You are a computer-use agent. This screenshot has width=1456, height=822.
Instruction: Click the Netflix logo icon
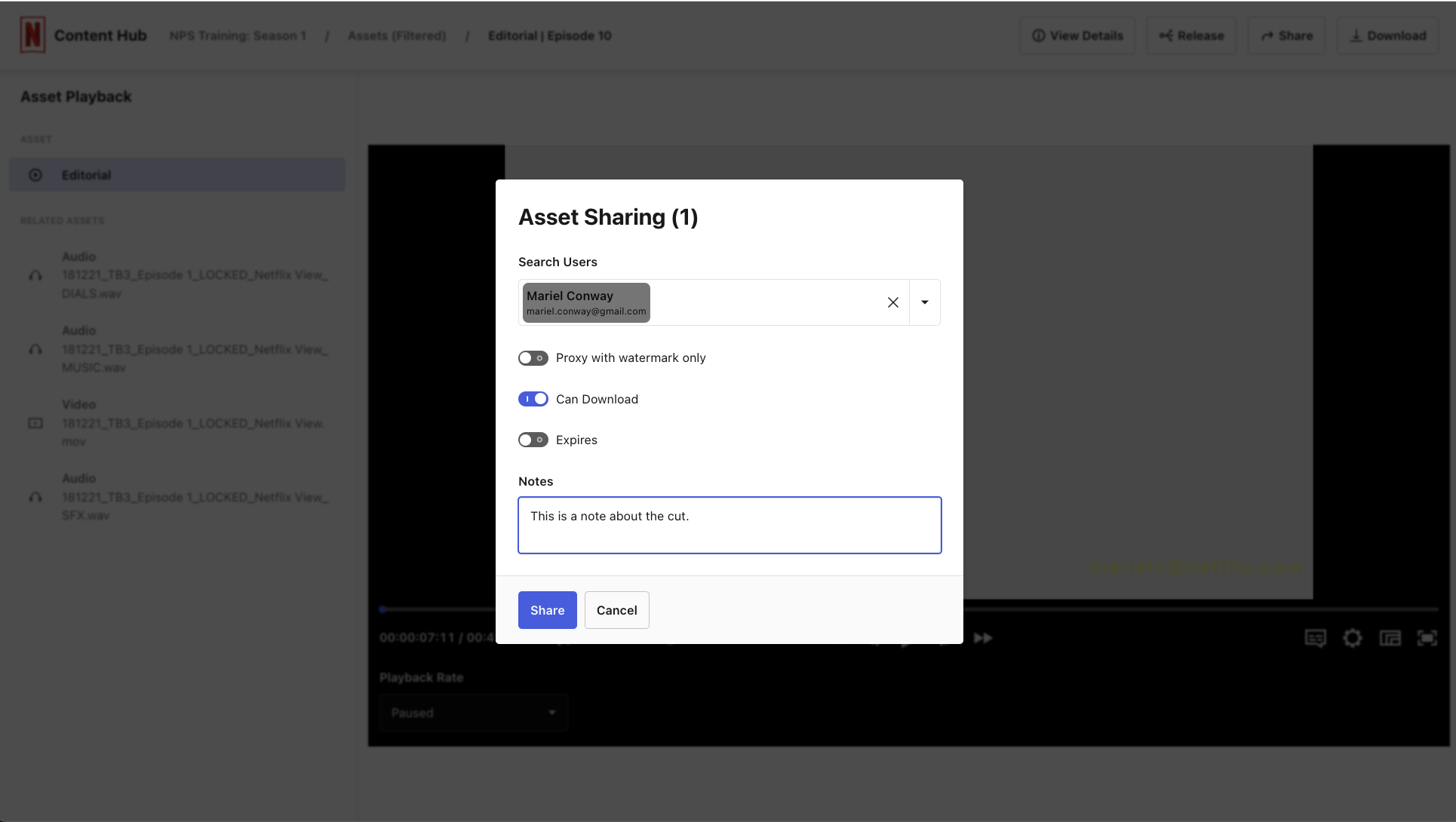pos(32,35)
